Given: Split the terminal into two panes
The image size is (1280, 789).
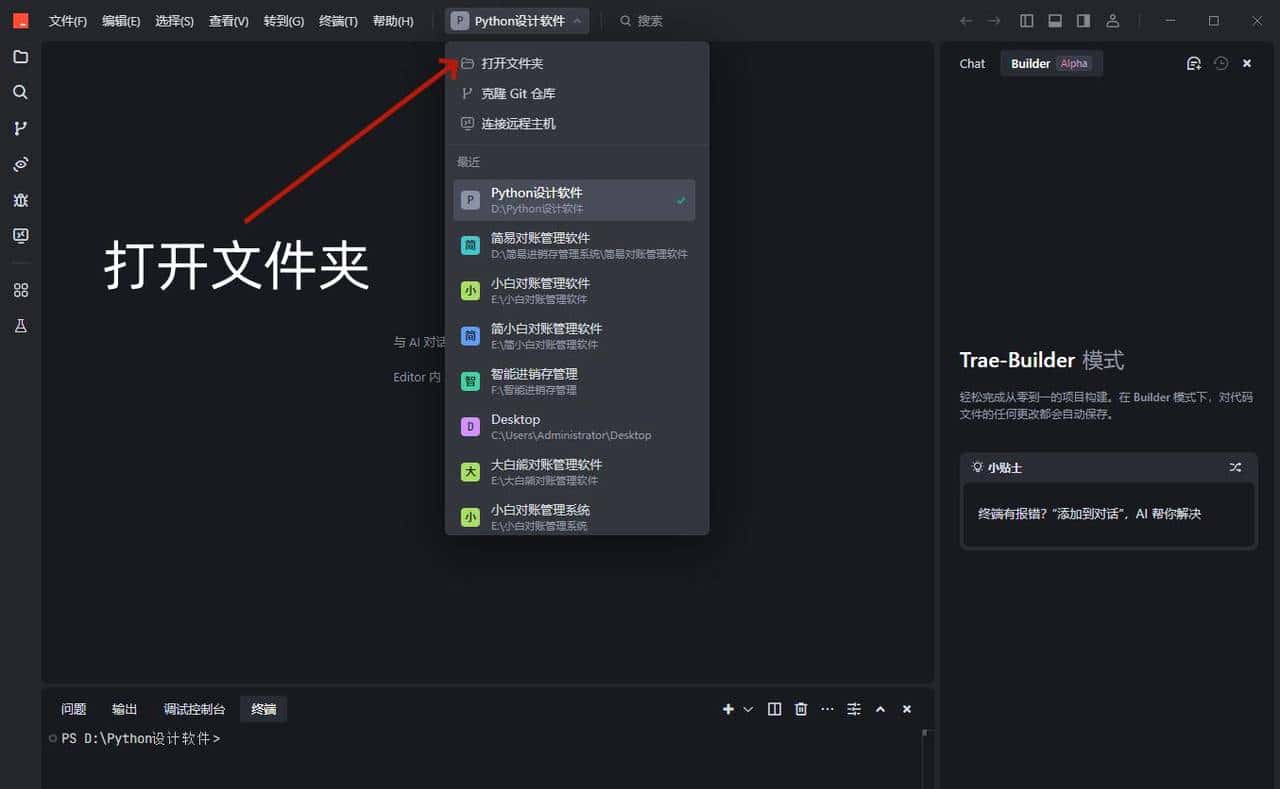Looking at the screenshot, I should [x=774, y=709].
